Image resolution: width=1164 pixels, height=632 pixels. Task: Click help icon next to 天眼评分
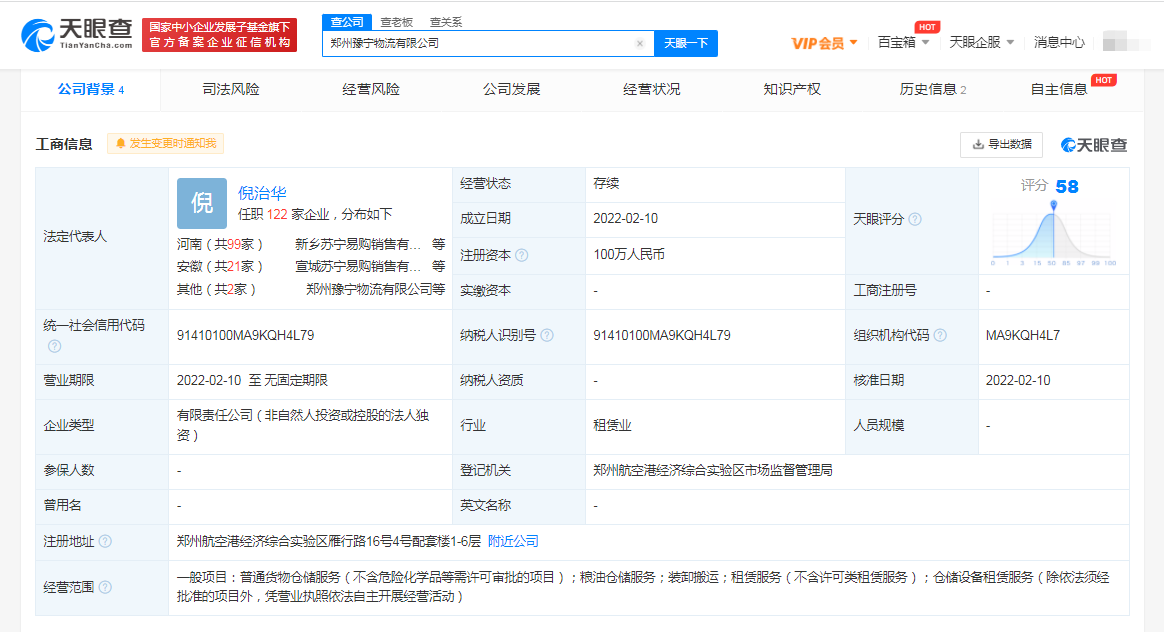point(914,219)
